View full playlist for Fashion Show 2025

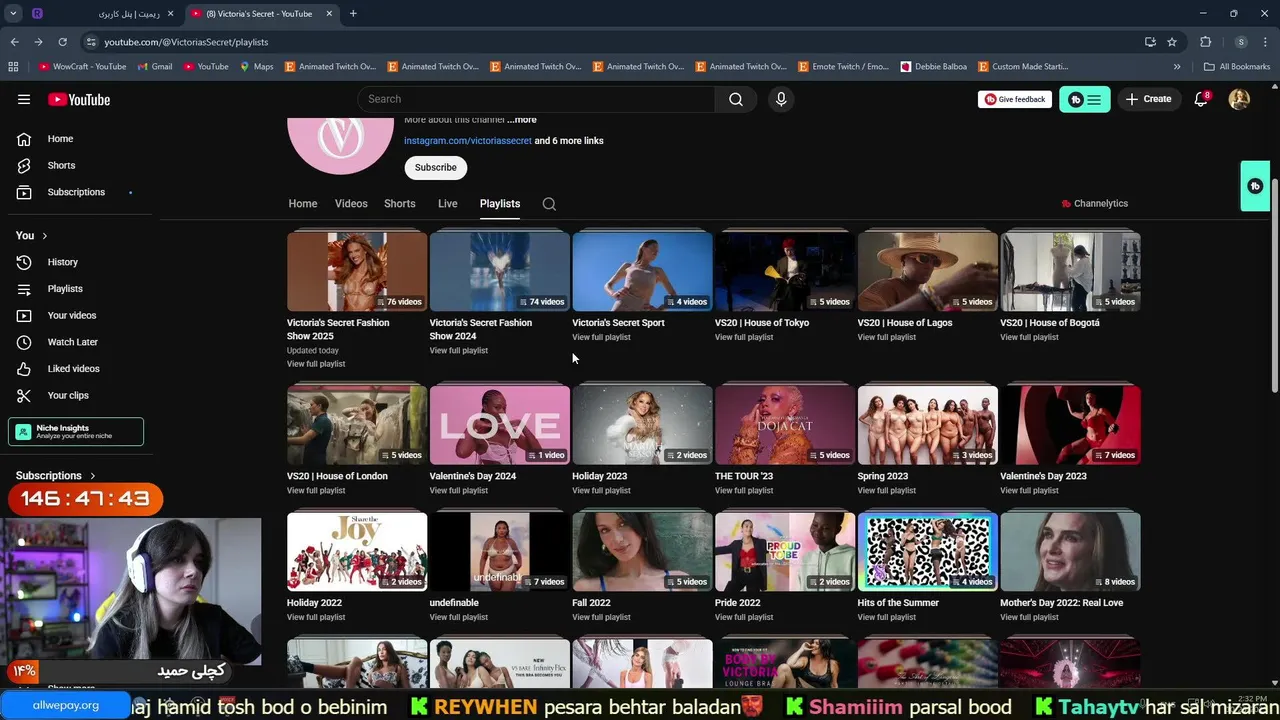316,364
